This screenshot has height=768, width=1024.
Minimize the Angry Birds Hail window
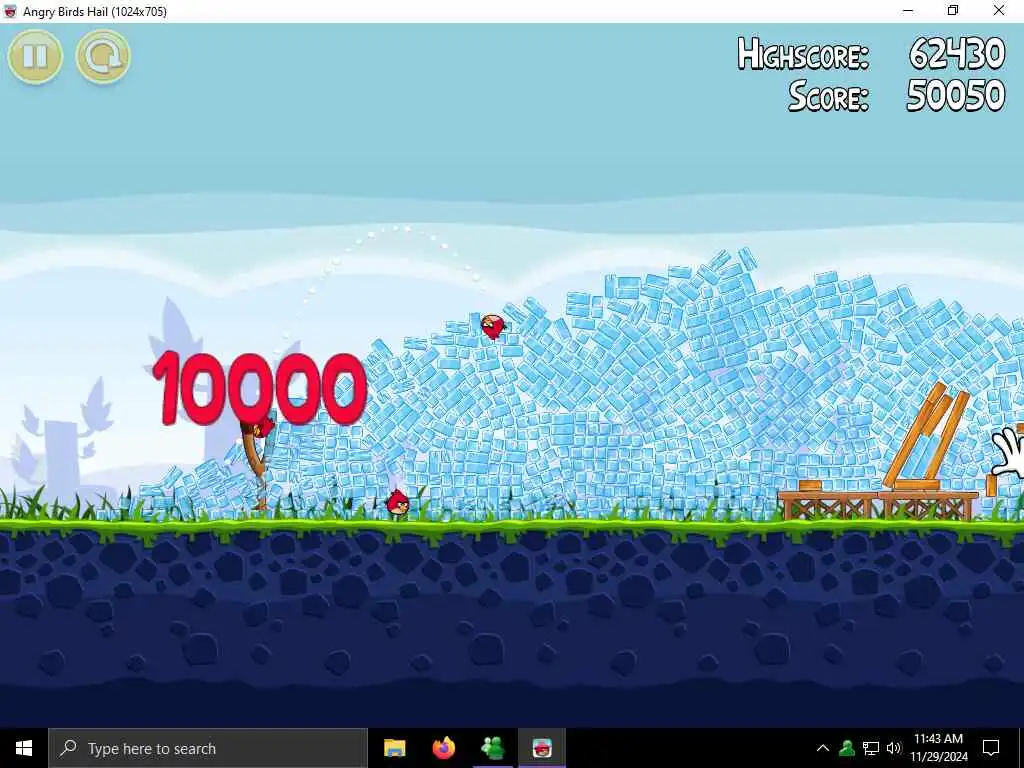(x=908, y=11)
